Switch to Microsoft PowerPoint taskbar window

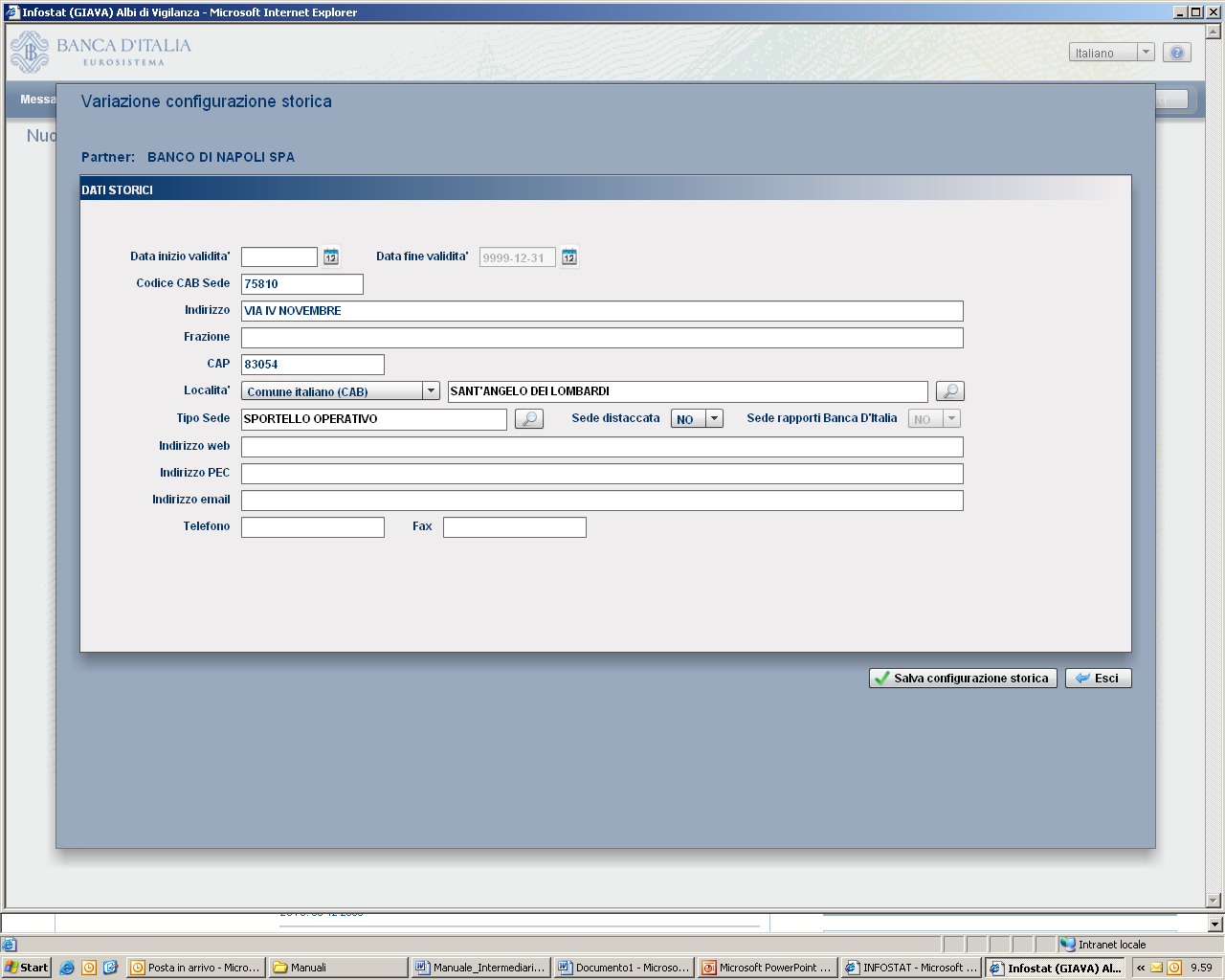point(767,968)
